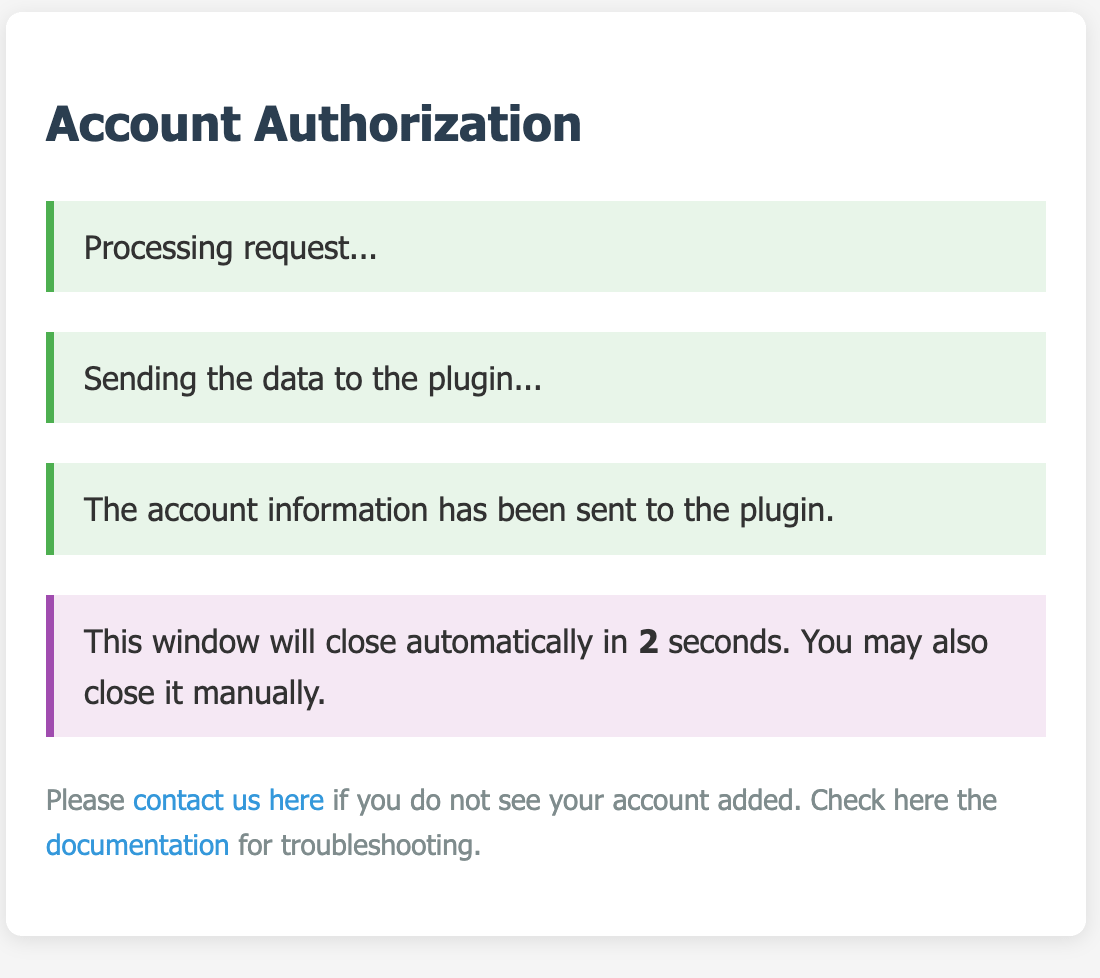
Task: Click the "account information has been sent" message
Action: 459,510
